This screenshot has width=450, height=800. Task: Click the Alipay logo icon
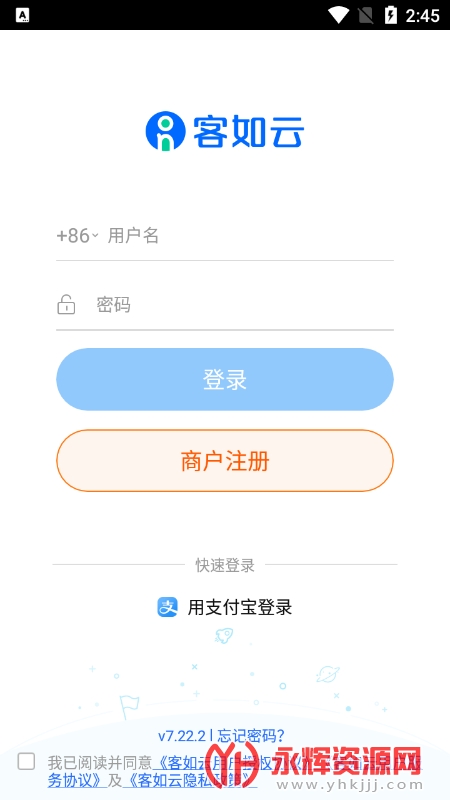coord(167,607)
